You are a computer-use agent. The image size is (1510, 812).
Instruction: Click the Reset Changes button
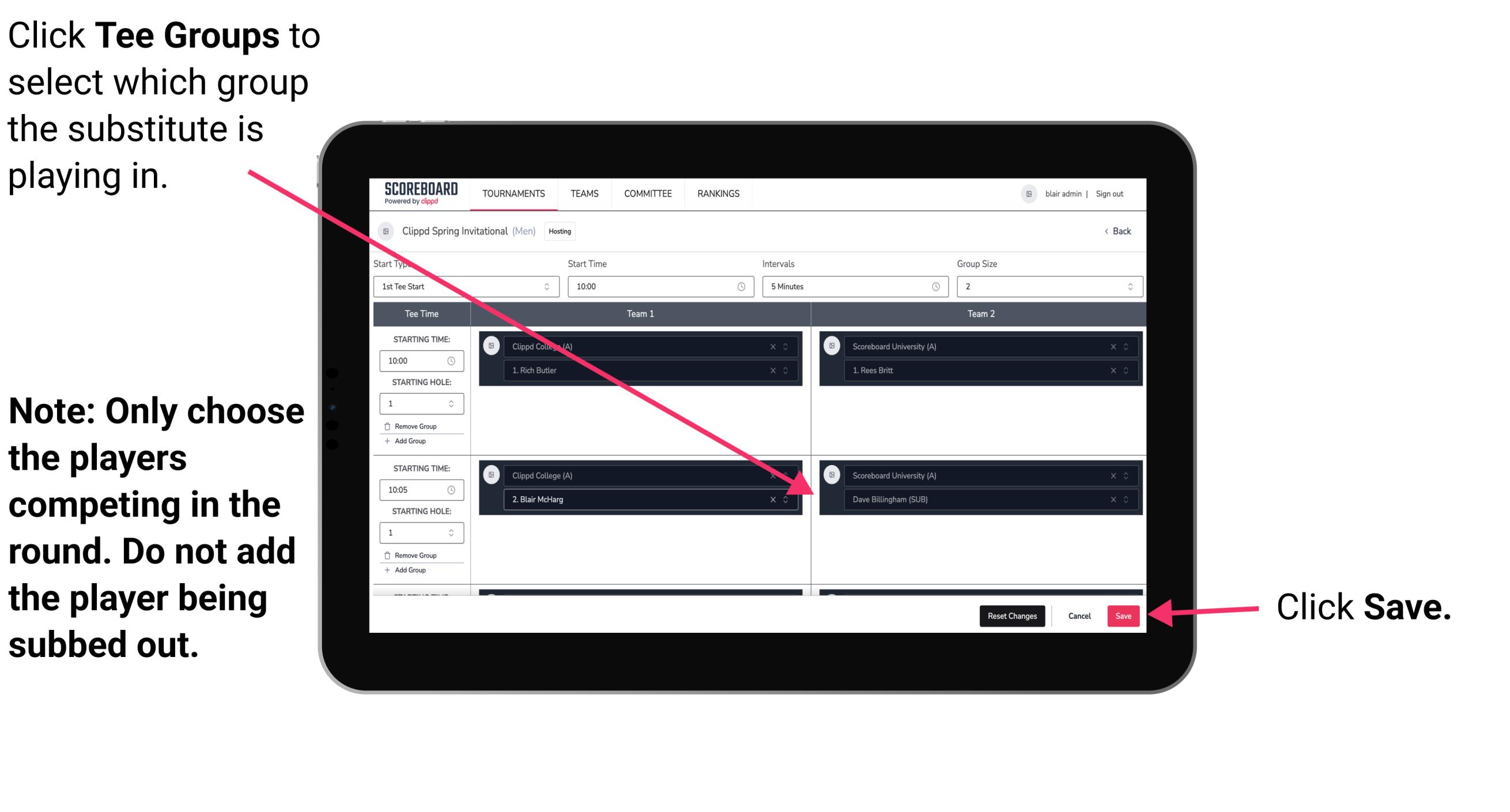pyautogui.click(x=1011, y=616)
